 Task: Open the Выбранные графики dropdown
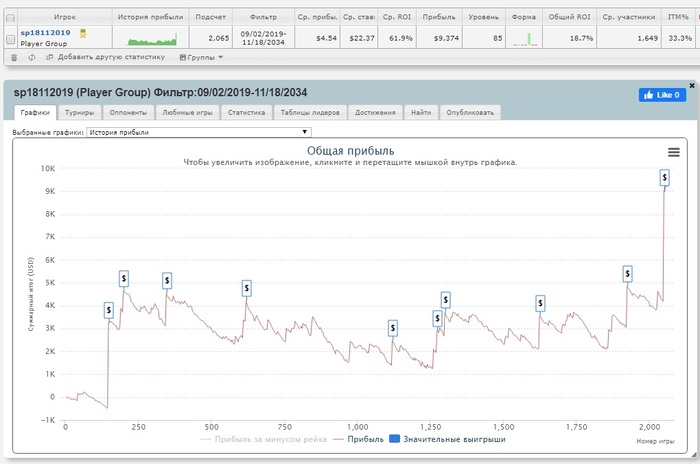point(198,131)
